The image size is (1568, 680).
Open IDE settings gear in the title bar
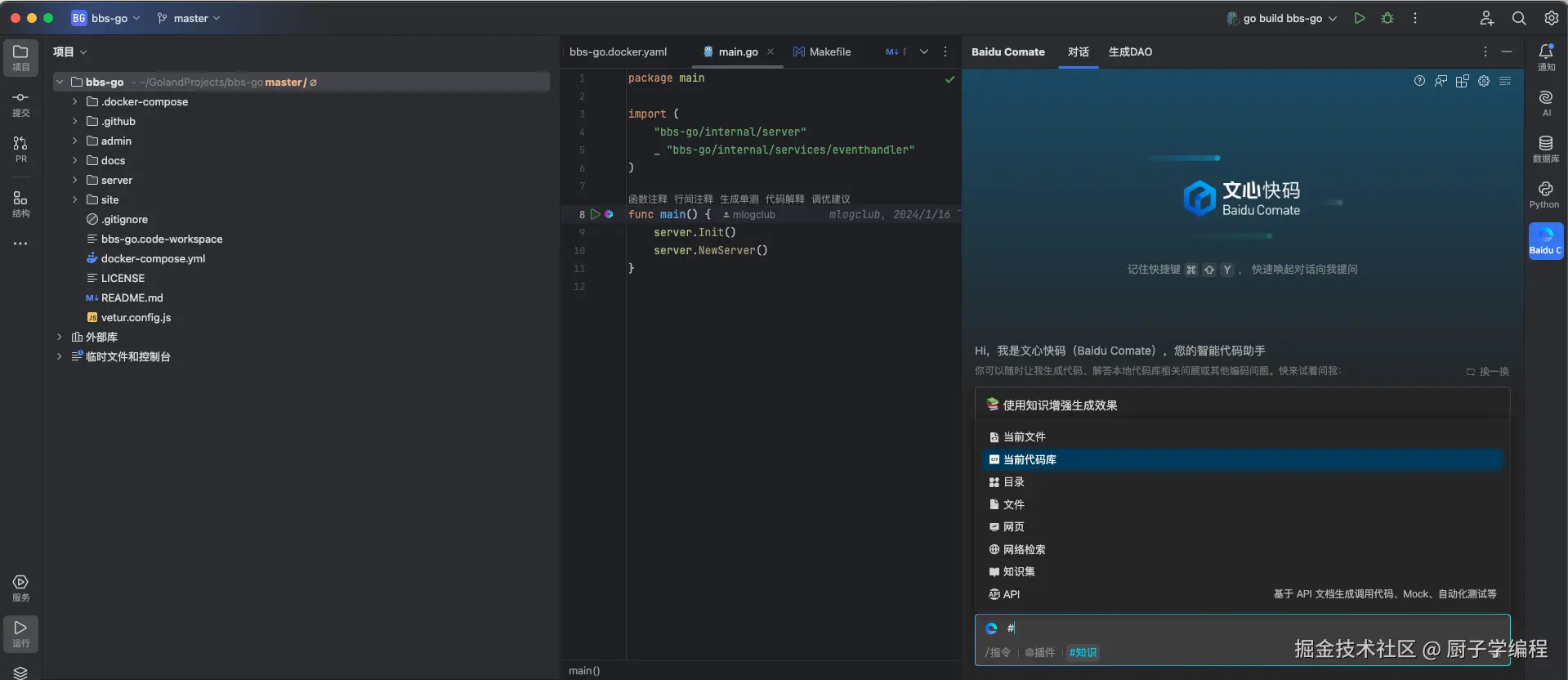(x=1551, y=18)
